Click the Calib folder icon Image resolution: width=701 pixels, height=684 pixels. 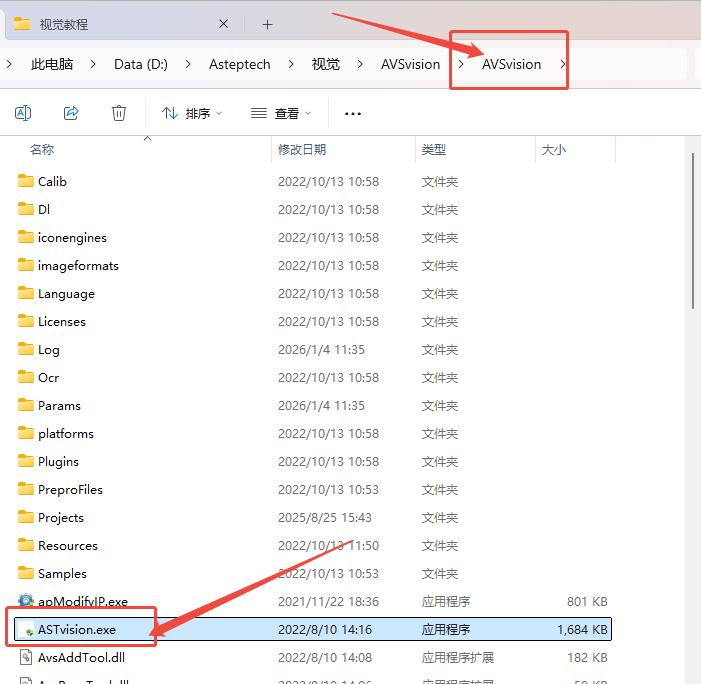coord(27,182)
